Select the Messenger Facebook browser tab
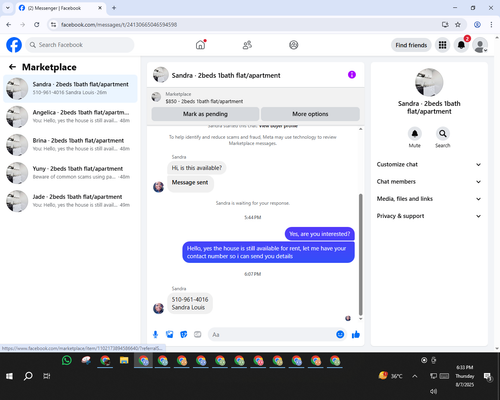The width and height of the screenshot is (500, 400). tap(61, 8)
